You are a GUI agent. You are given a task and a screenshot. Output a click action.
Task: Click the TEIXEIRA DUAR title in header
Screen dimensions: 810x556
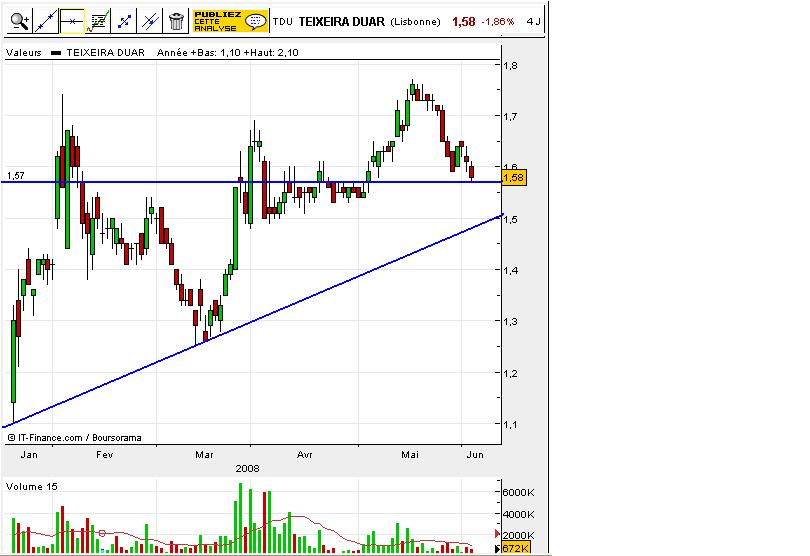coord(341,21)
